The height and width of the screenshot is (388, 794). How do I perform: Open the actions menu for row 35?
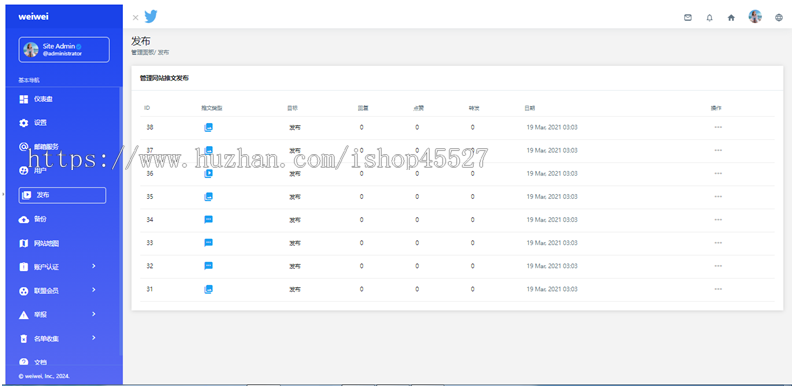tap(718, 197)
